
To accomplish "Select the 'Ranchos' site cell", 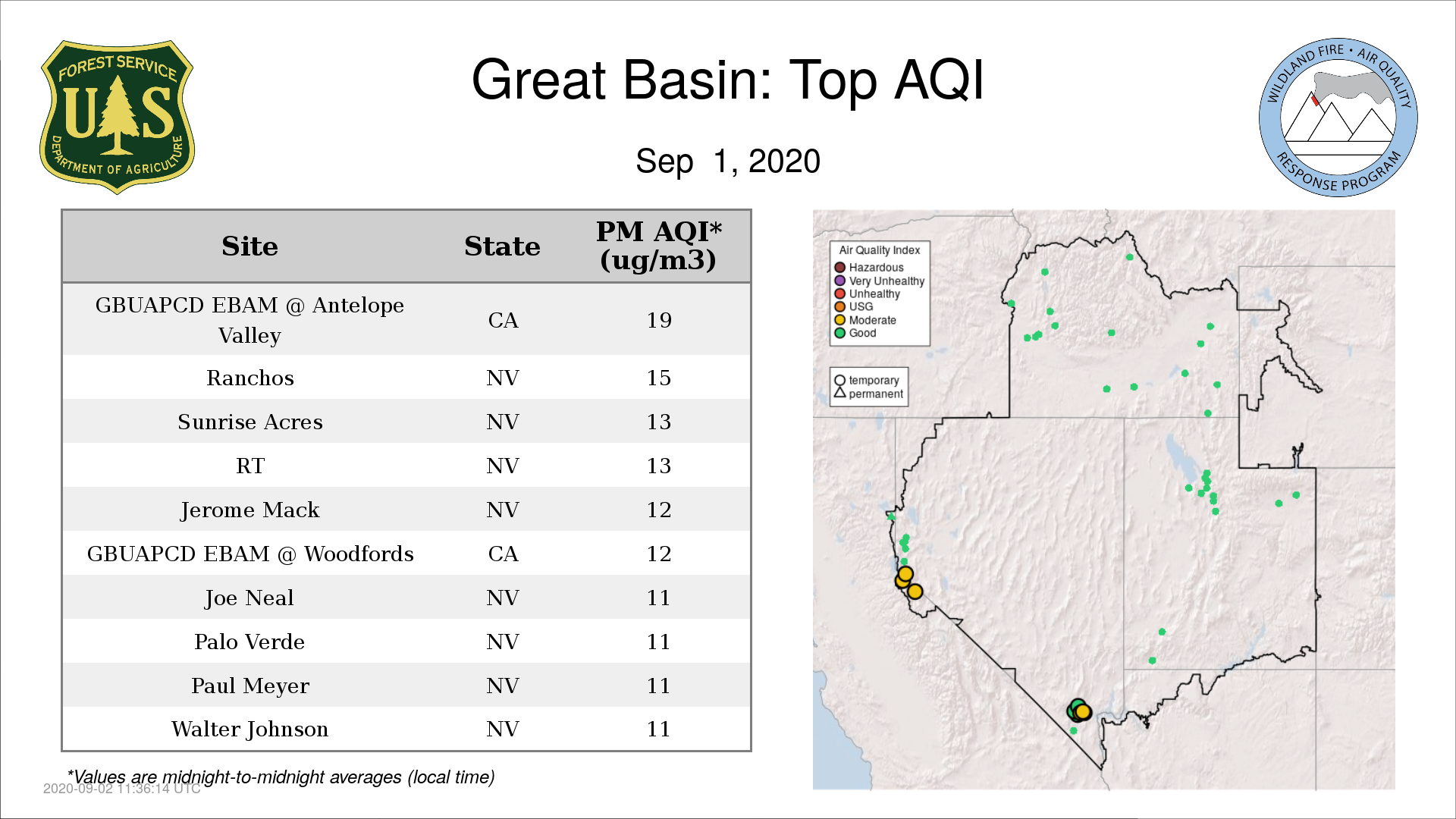I will 250,378.
